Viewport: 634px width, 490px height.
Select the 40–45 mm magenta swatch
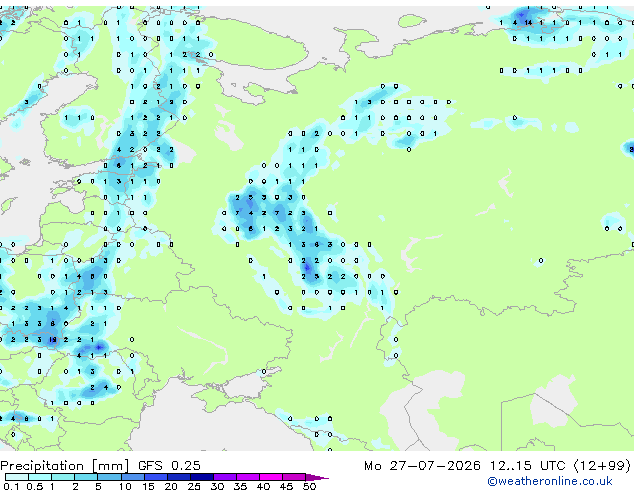(x=271, y=477)
